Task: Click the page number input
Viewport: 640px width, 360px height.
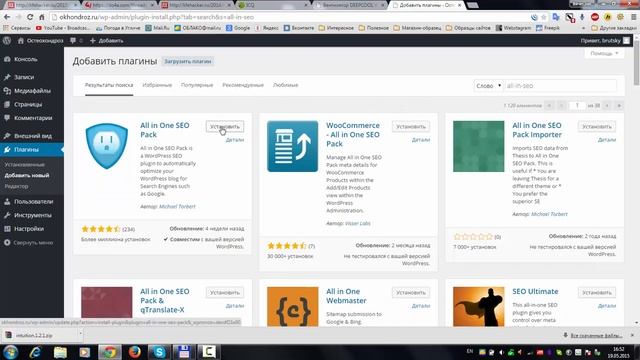Action: point(577,105)
